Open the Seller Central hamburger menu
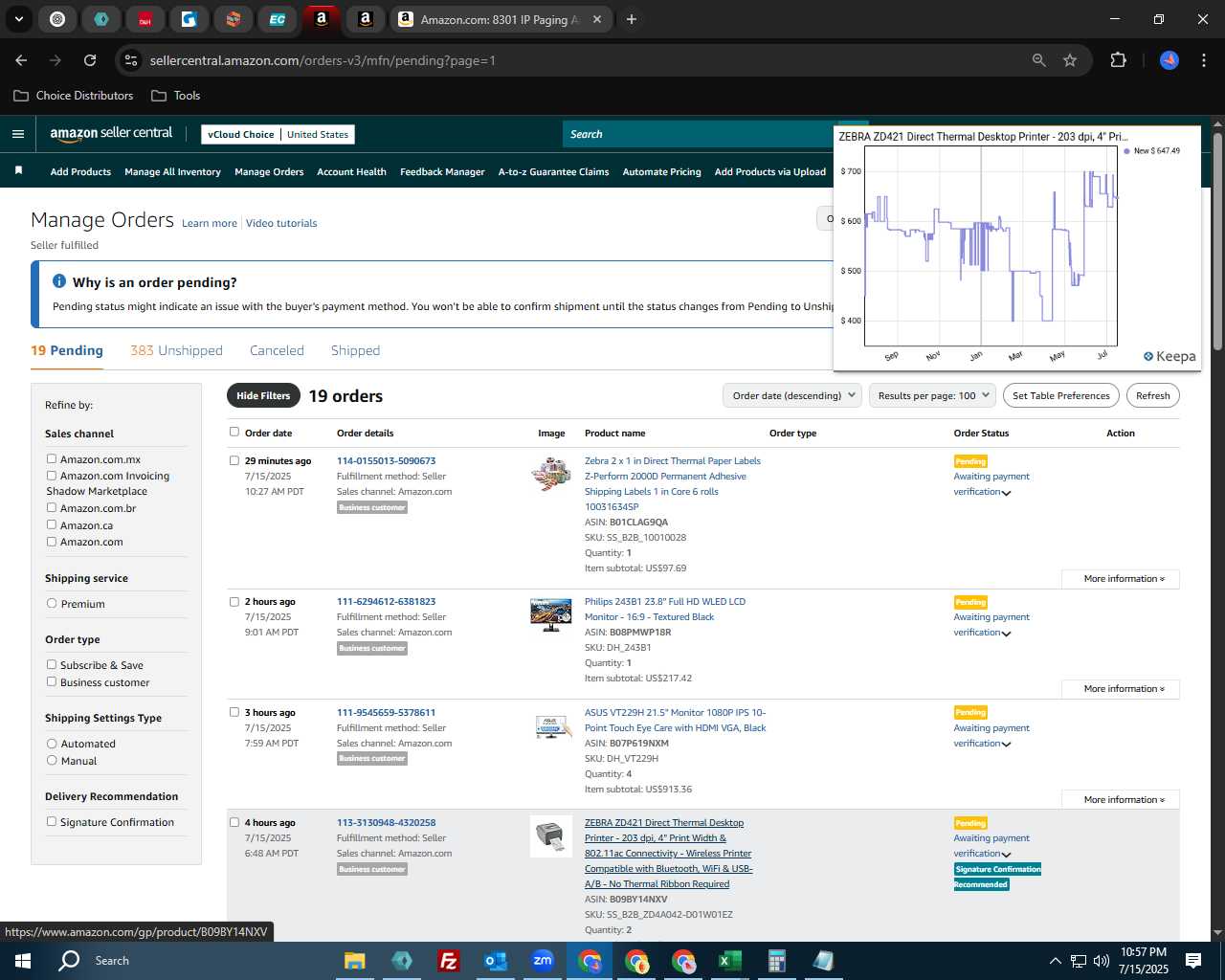 (17, 134)
